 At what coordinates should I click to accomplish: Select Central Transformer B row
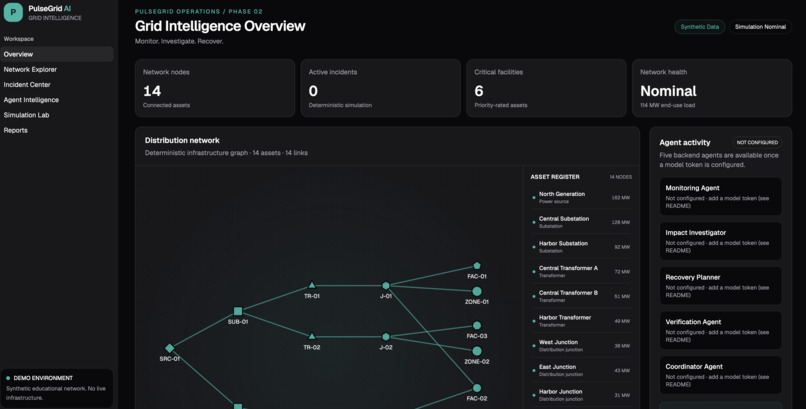coord(581,296)
